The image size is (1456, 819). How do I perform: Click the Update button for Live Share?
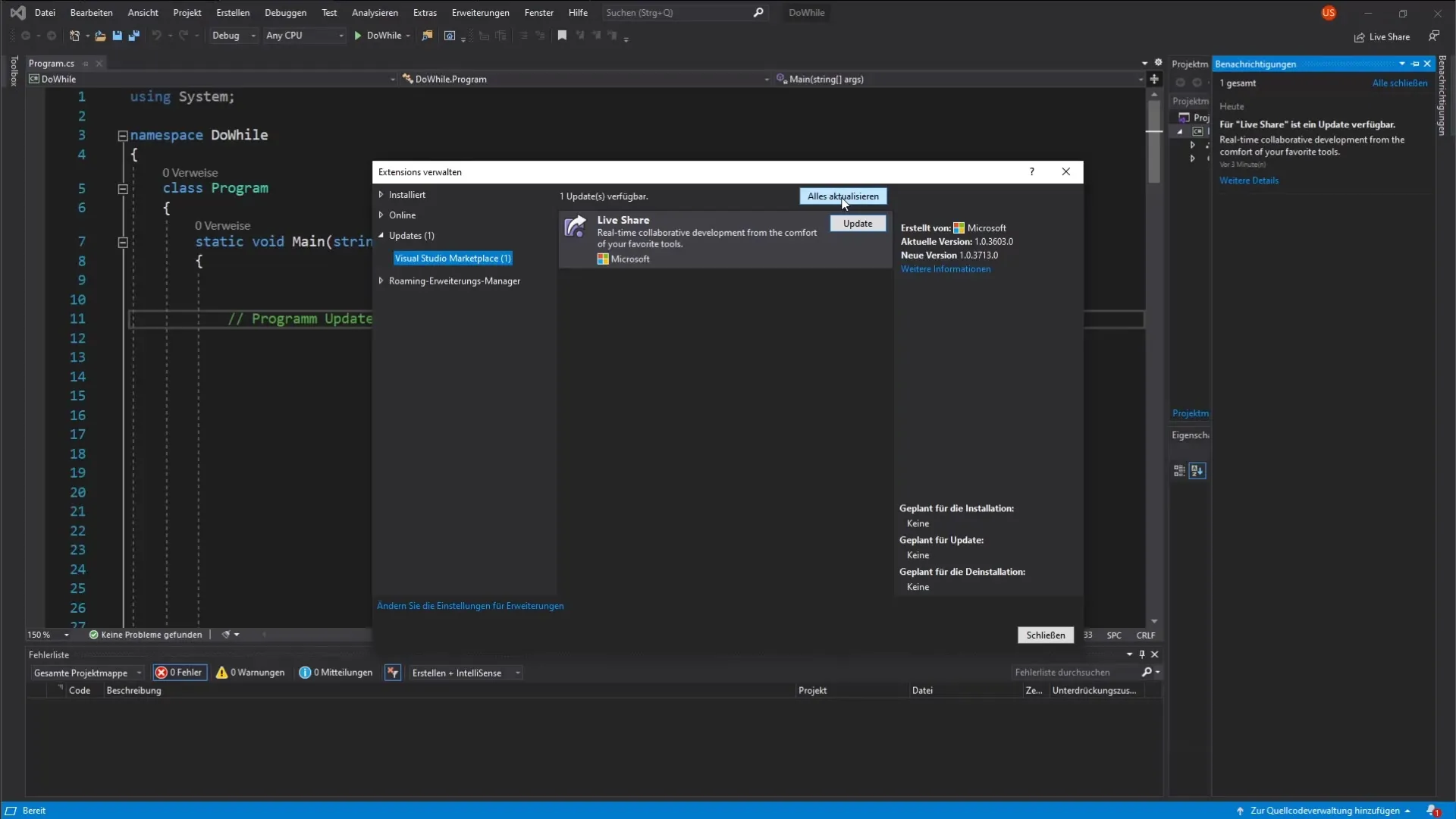[x=858, y=224]
